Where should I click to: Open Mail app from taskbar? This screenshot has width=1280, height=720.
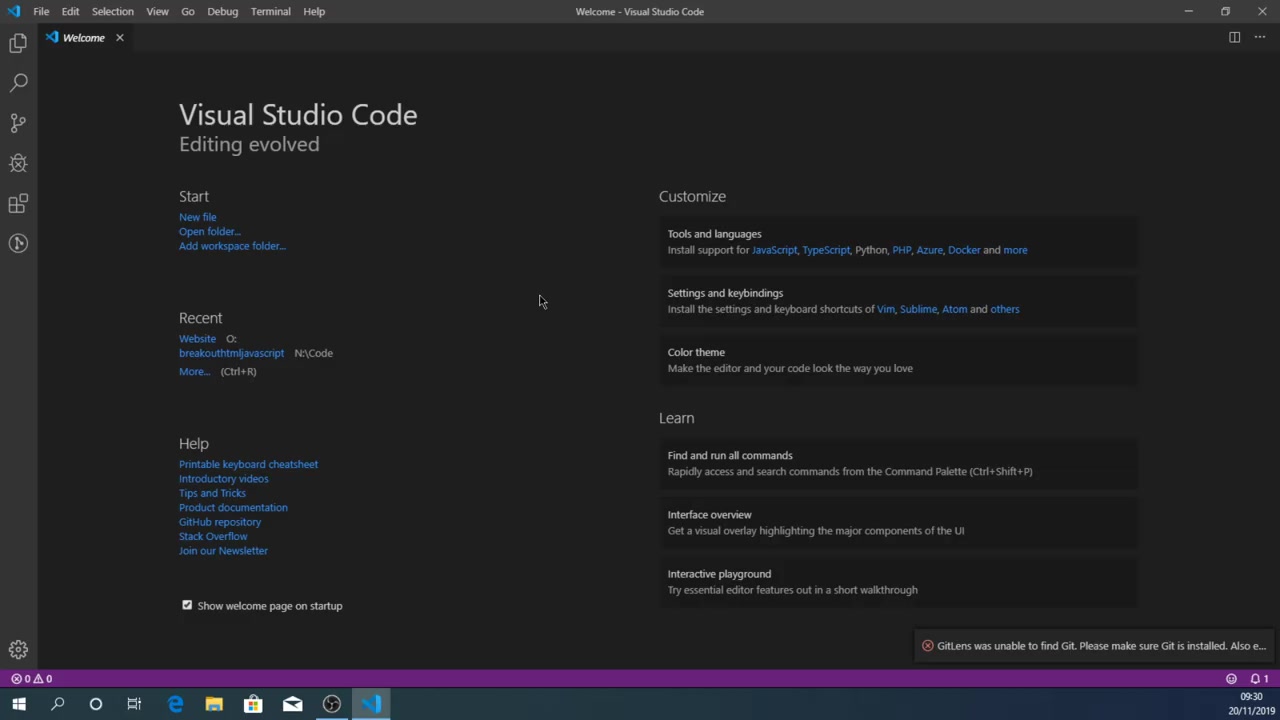(x=292, y=704)
